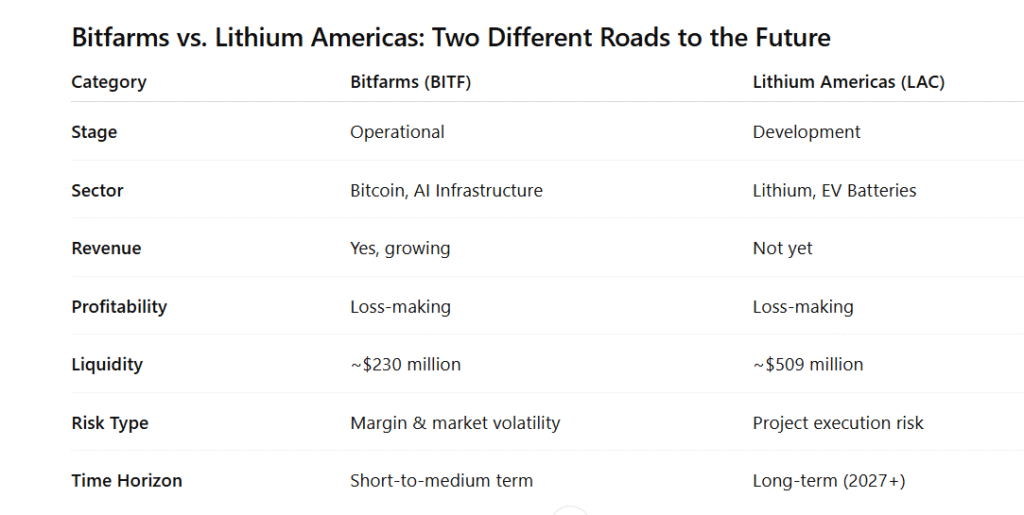
Task: Select the Risk Type row label
Action: 110,422
